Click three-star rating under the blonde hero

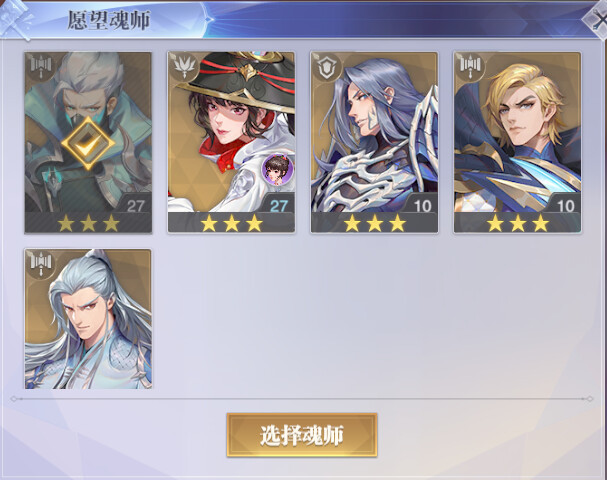pyautogui.click(x=518, y=223)
